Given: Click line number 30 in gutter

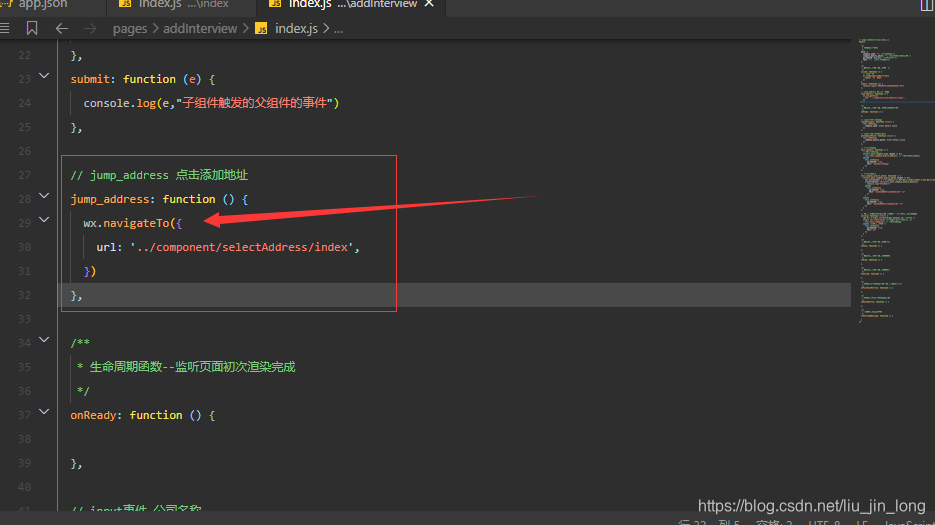Looking at the screenshot, I should point(24,247).
